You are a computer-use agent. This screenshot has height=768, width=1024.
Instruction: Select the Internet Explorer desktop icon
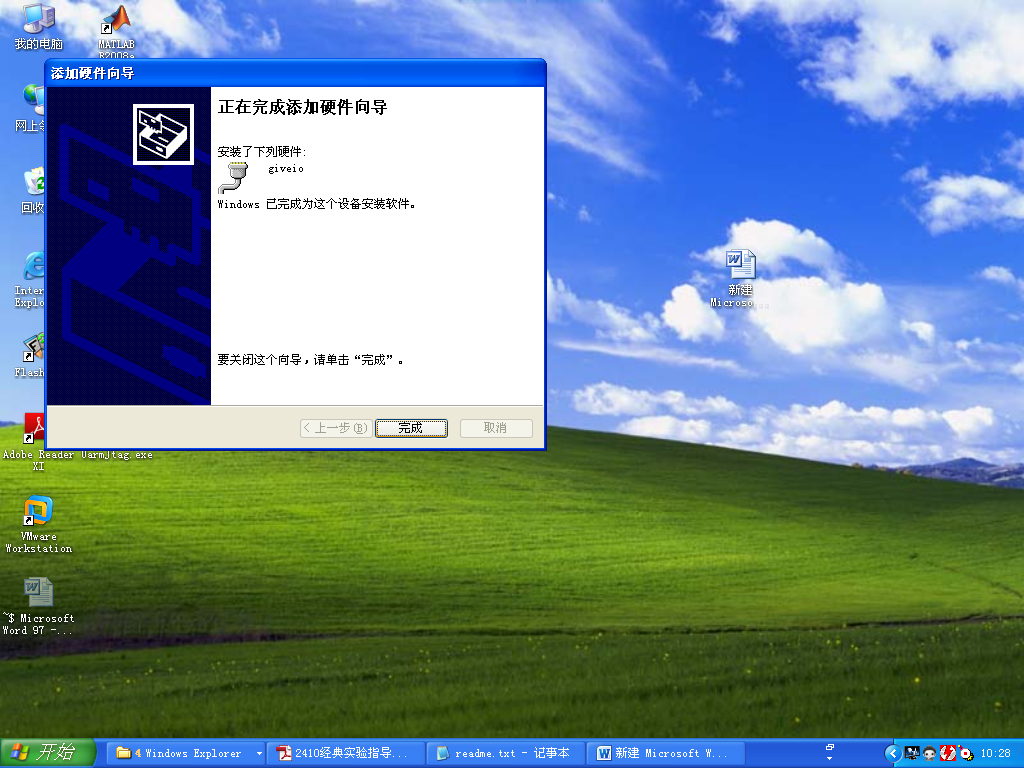(x=30, y=279)
